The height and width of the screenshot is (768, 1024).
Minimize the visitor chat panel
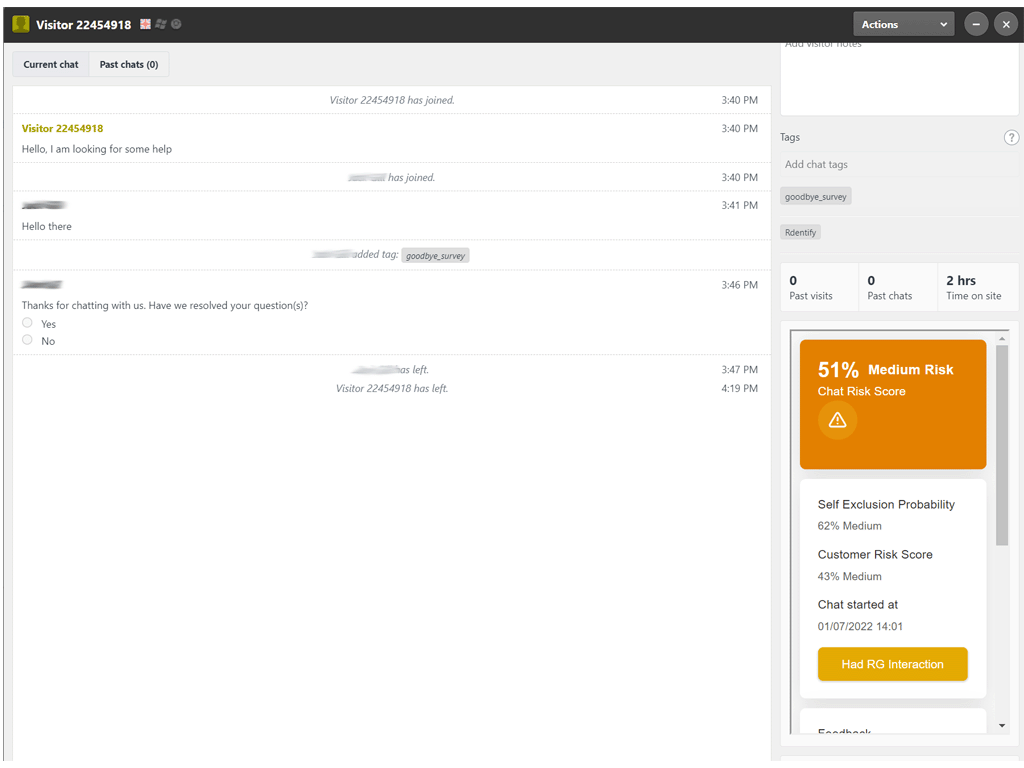(x=976, y=25)
